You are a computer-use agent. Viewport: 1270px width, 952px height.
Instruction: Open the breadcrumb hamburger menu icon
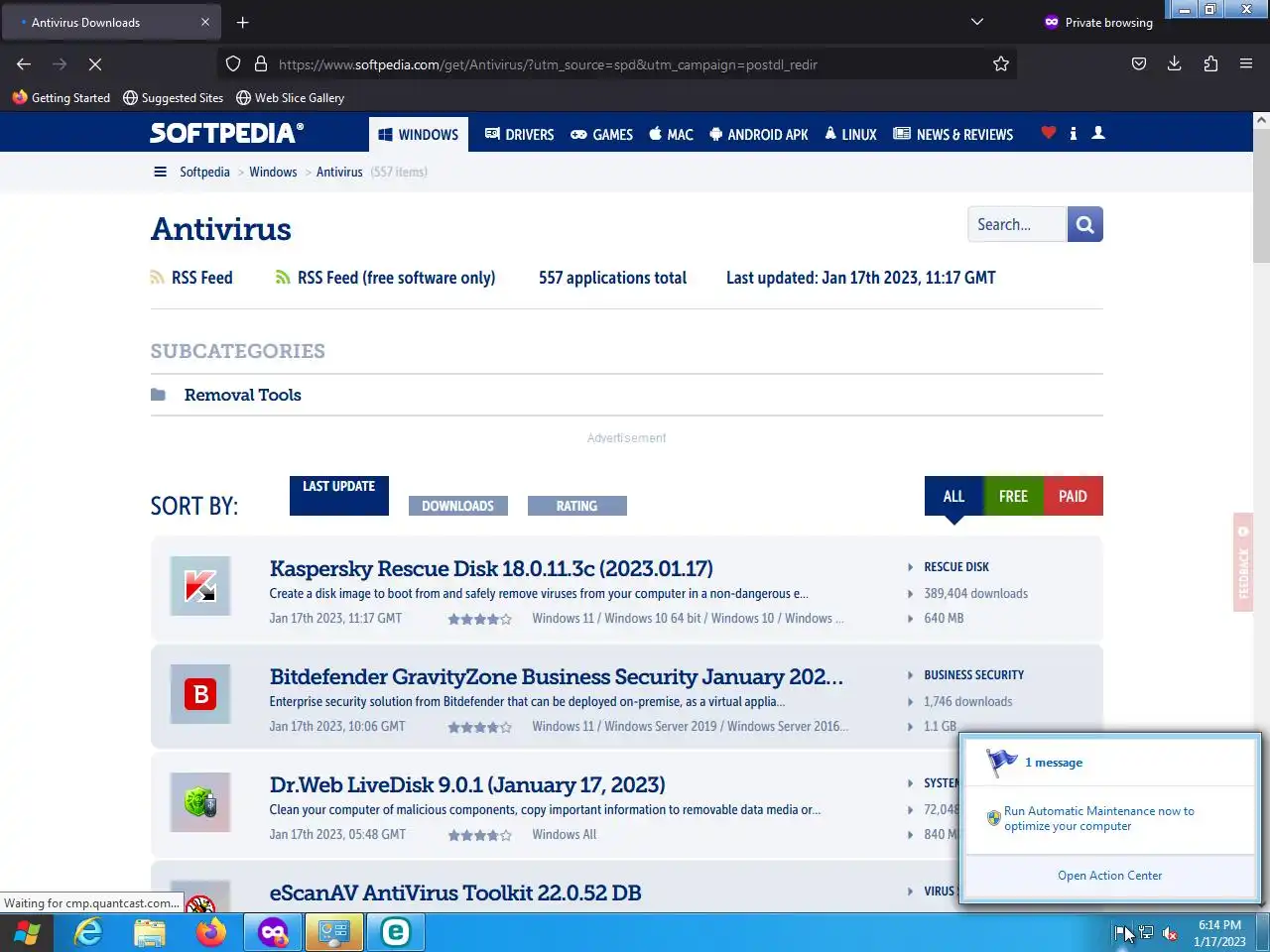(x=160, y=172)
